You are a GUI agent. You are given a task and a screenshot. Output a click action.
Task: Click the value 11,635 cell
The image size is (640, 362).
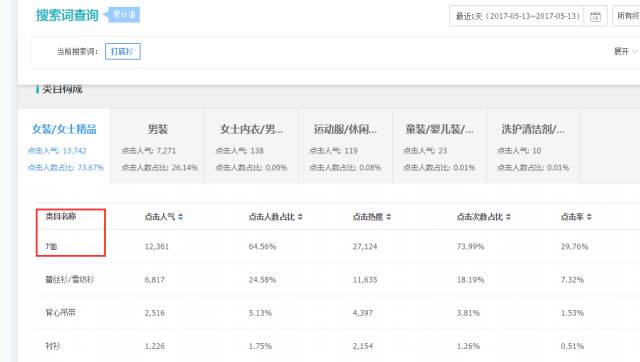click(x=365, y=280)
